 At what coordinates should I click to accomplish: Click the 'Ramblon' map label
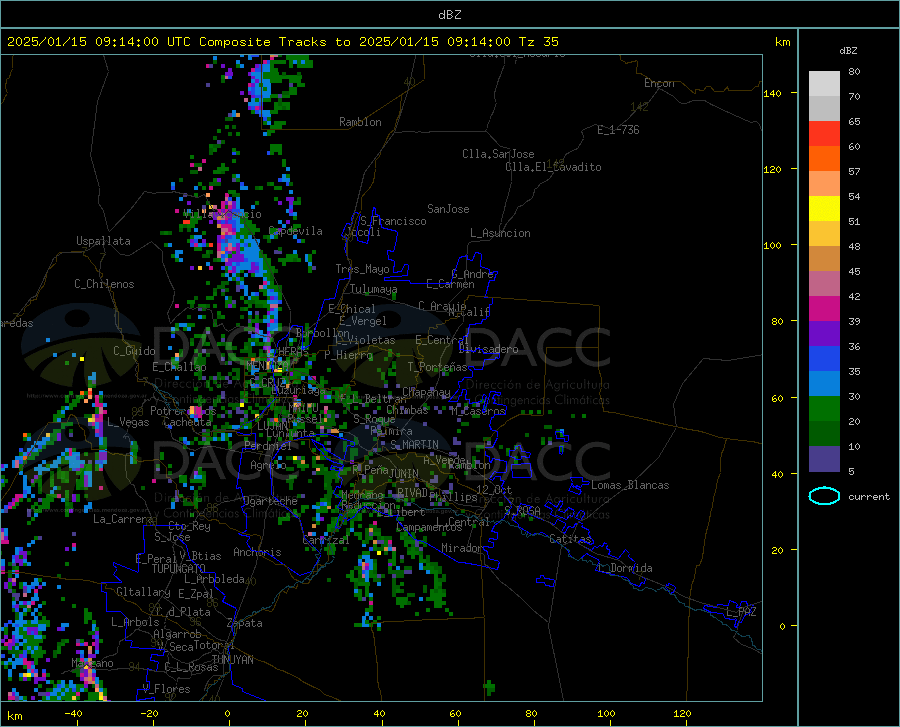click(360, 122)
